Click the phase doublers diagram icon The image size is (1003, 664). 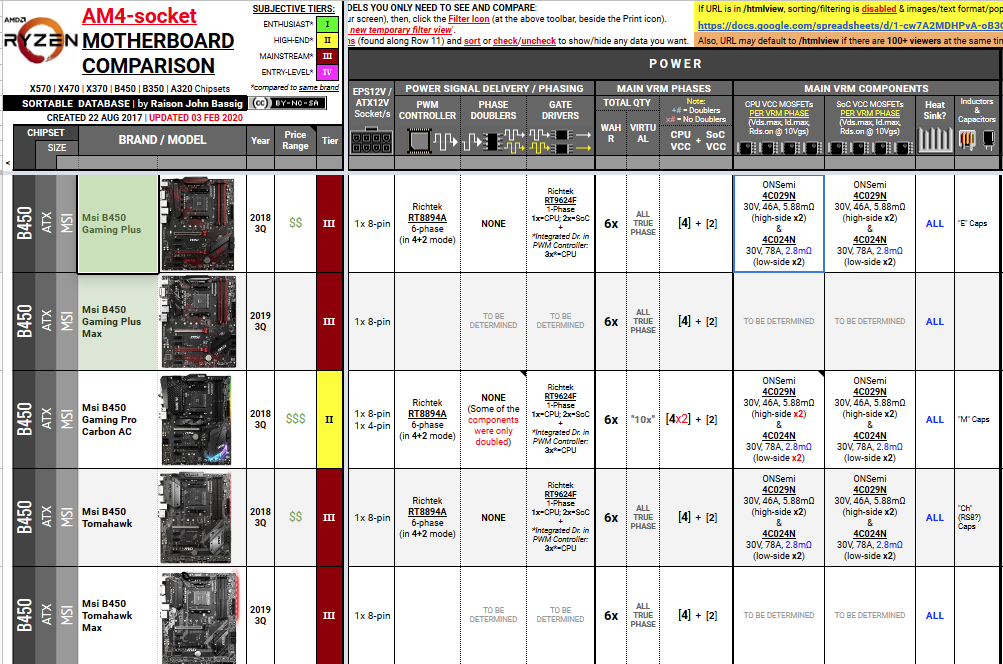point(493,141)
